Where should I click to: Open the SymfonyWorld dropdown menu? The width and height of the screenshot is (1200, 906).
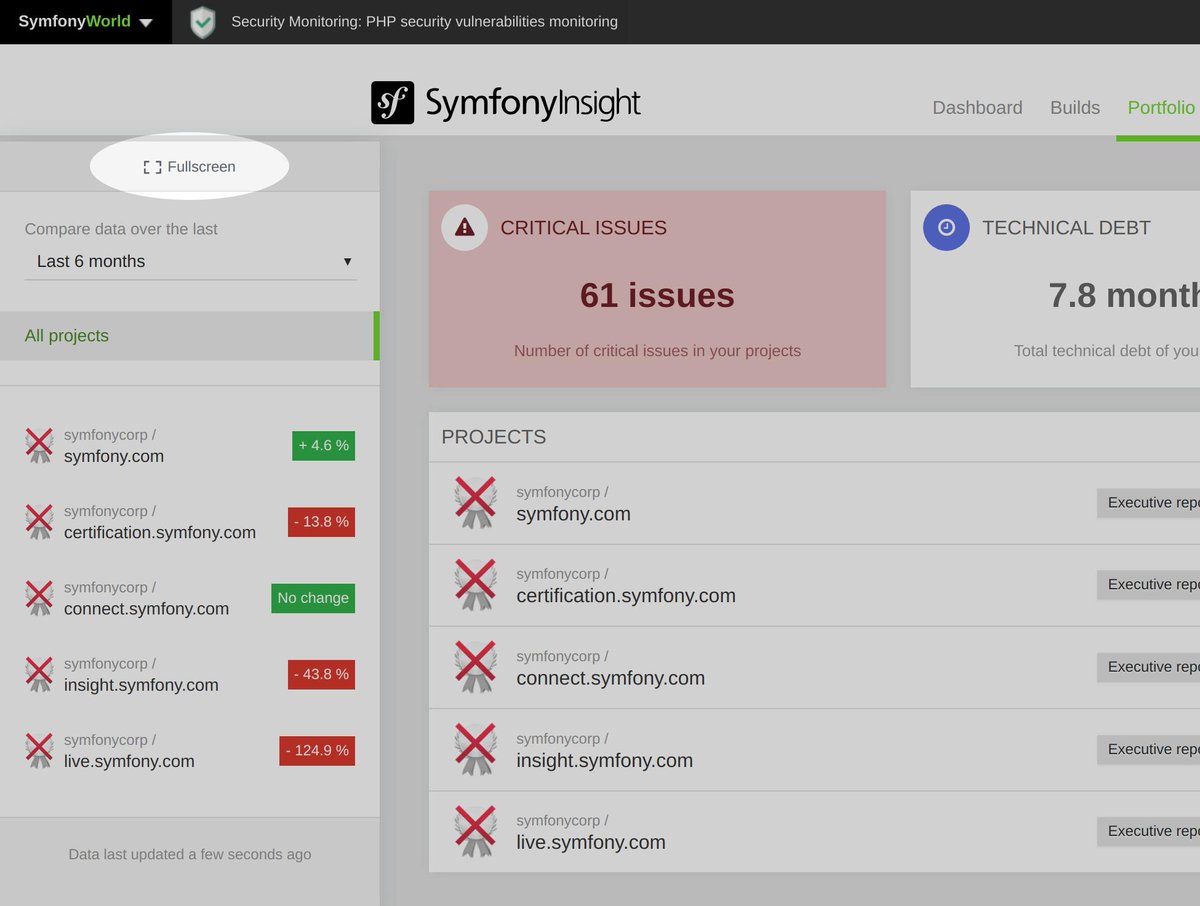click(x=85, y=21)
